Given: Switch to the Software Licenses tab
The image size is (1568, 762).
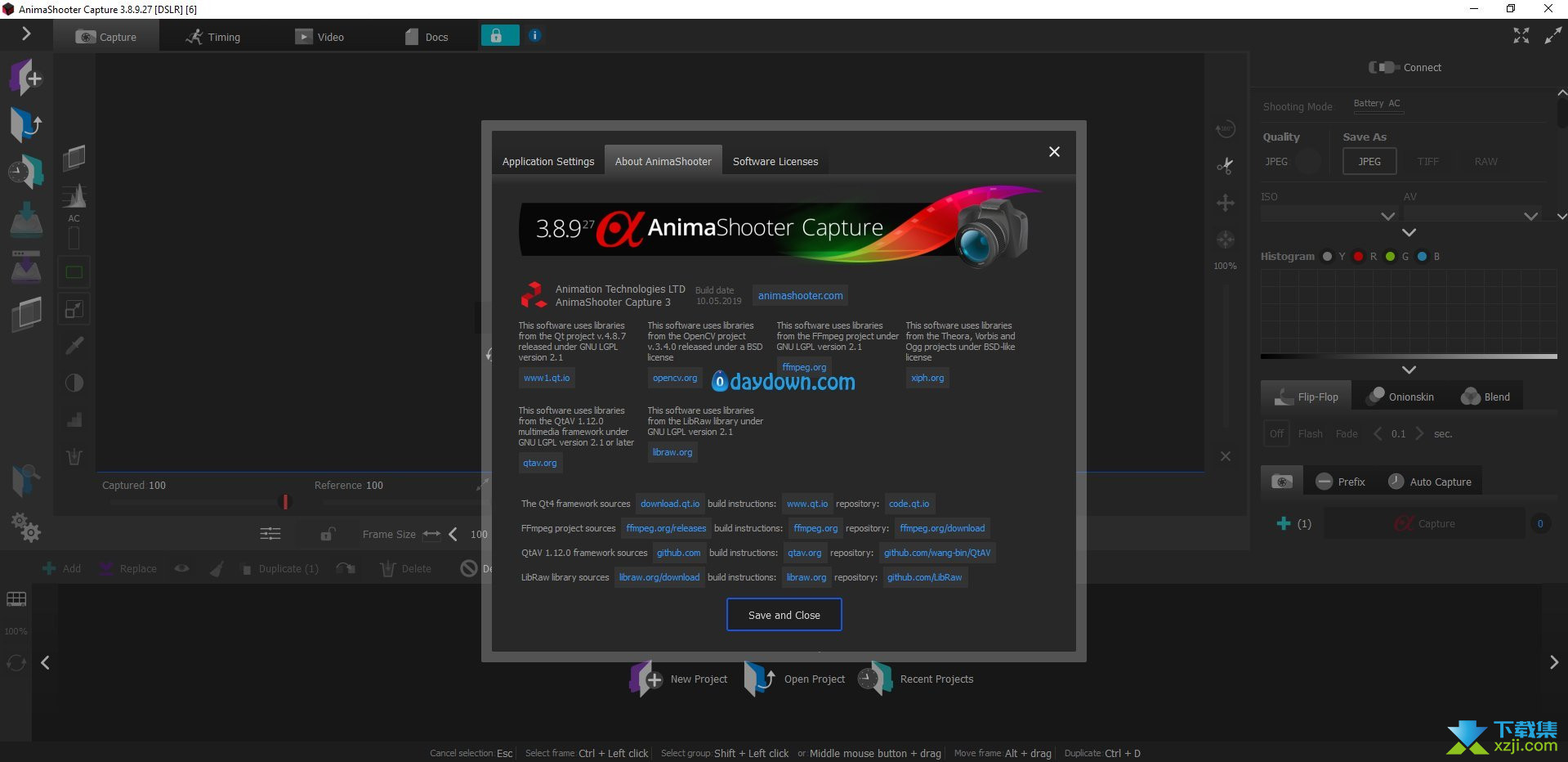Looking at the screenshot, I should coord(775,161).
